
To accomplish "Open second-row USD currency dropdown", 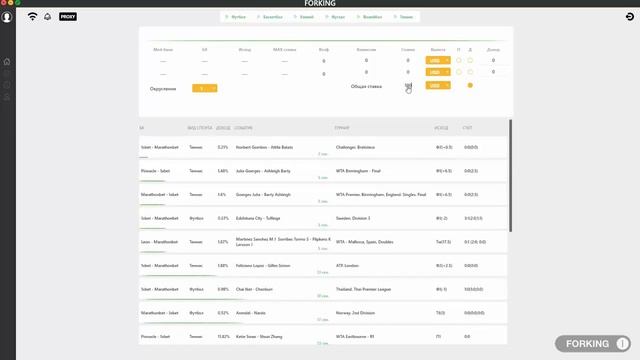I will 438,72.
